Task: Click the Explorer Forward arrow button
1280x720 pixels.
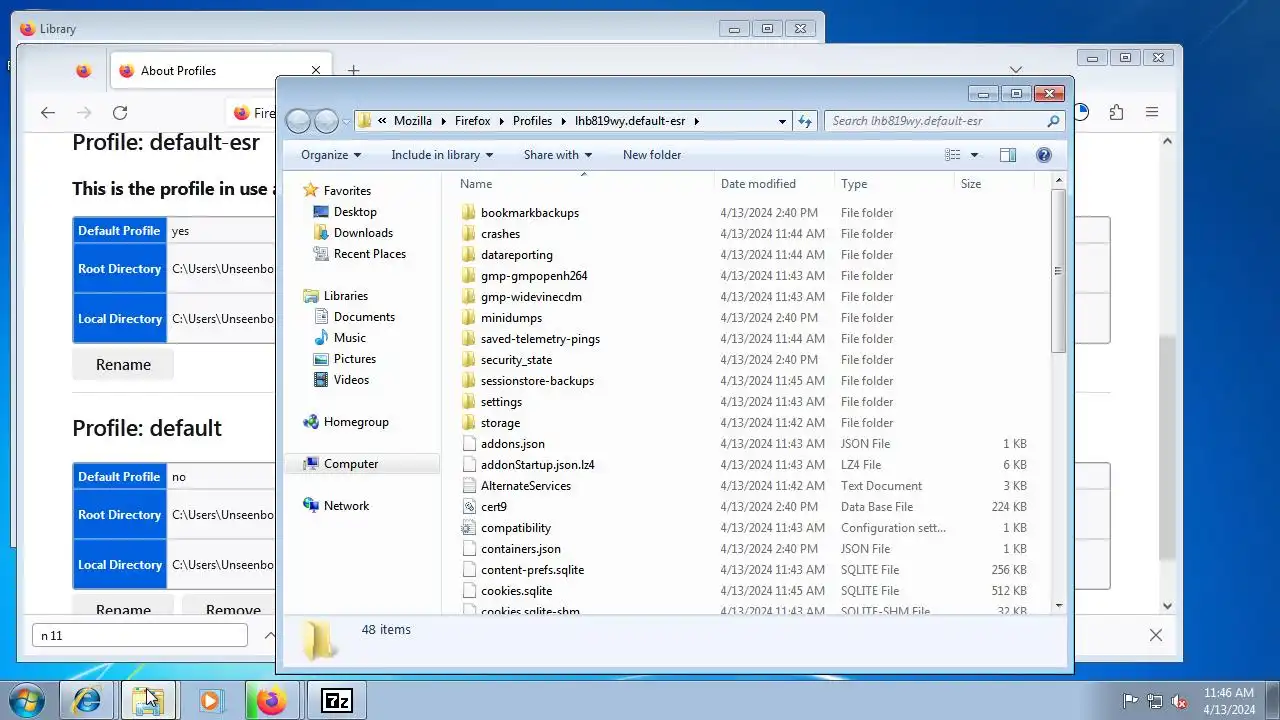Action: (326, 121)
